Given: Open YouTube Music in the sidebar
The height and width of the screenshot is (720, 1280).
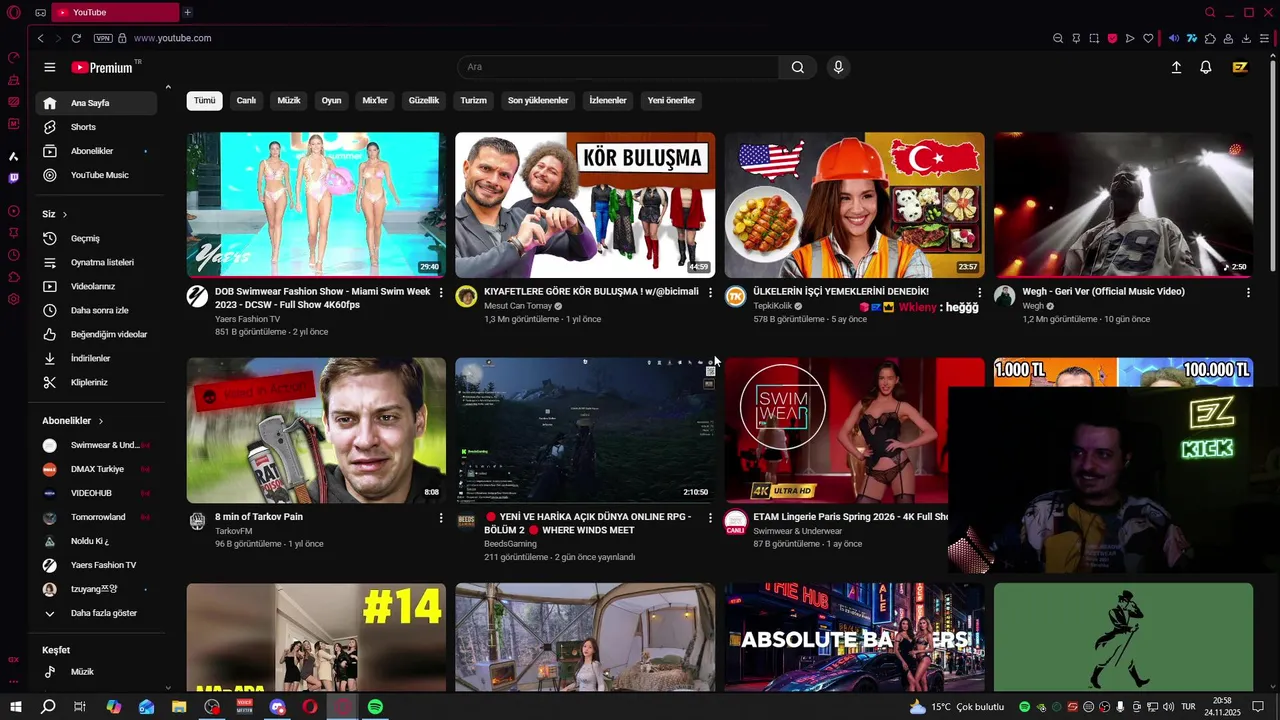Looking at the screenshot, I should pos(96,175).
